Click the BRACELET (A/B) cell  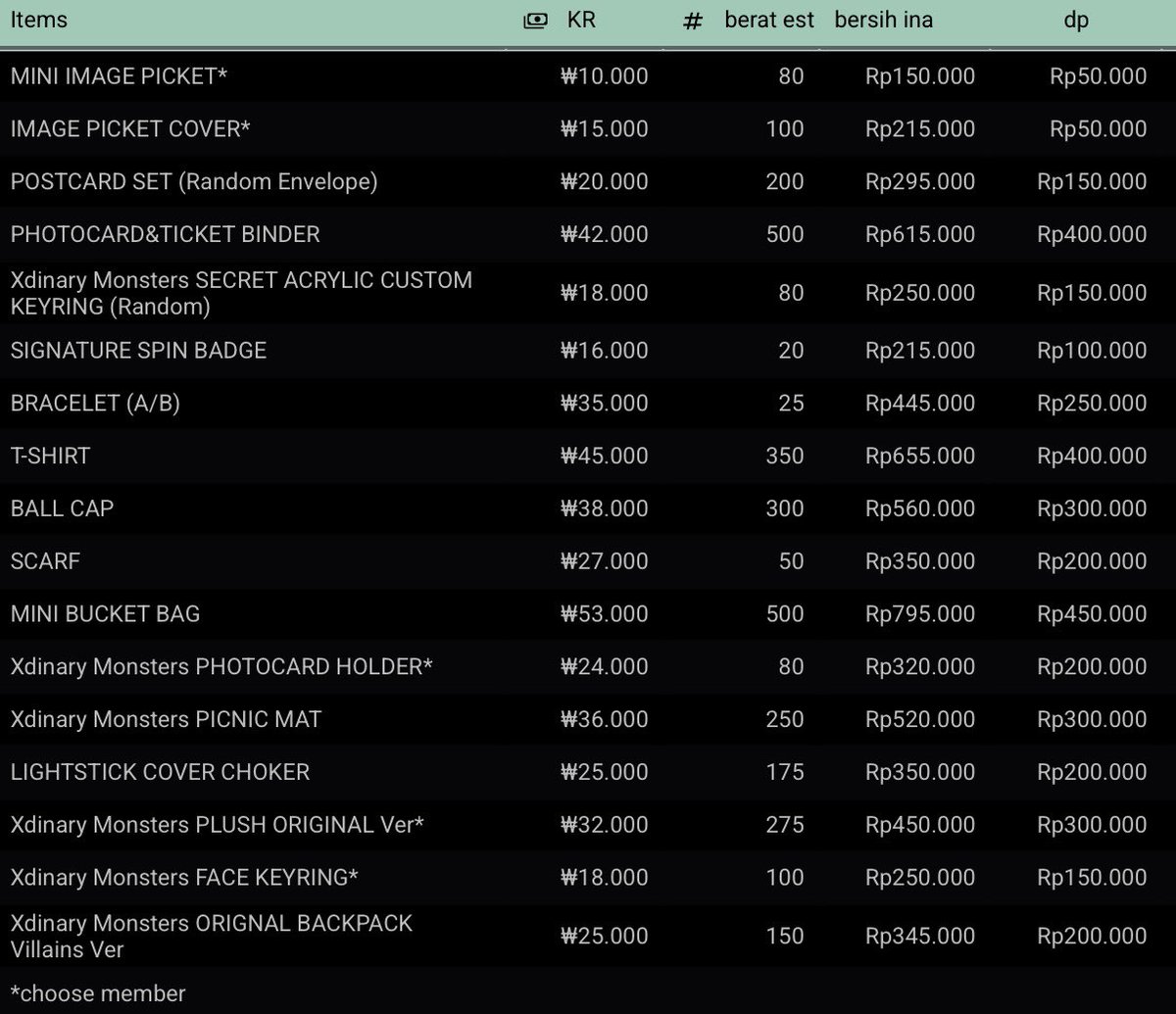pyautogui.click(x=95, y=404)
